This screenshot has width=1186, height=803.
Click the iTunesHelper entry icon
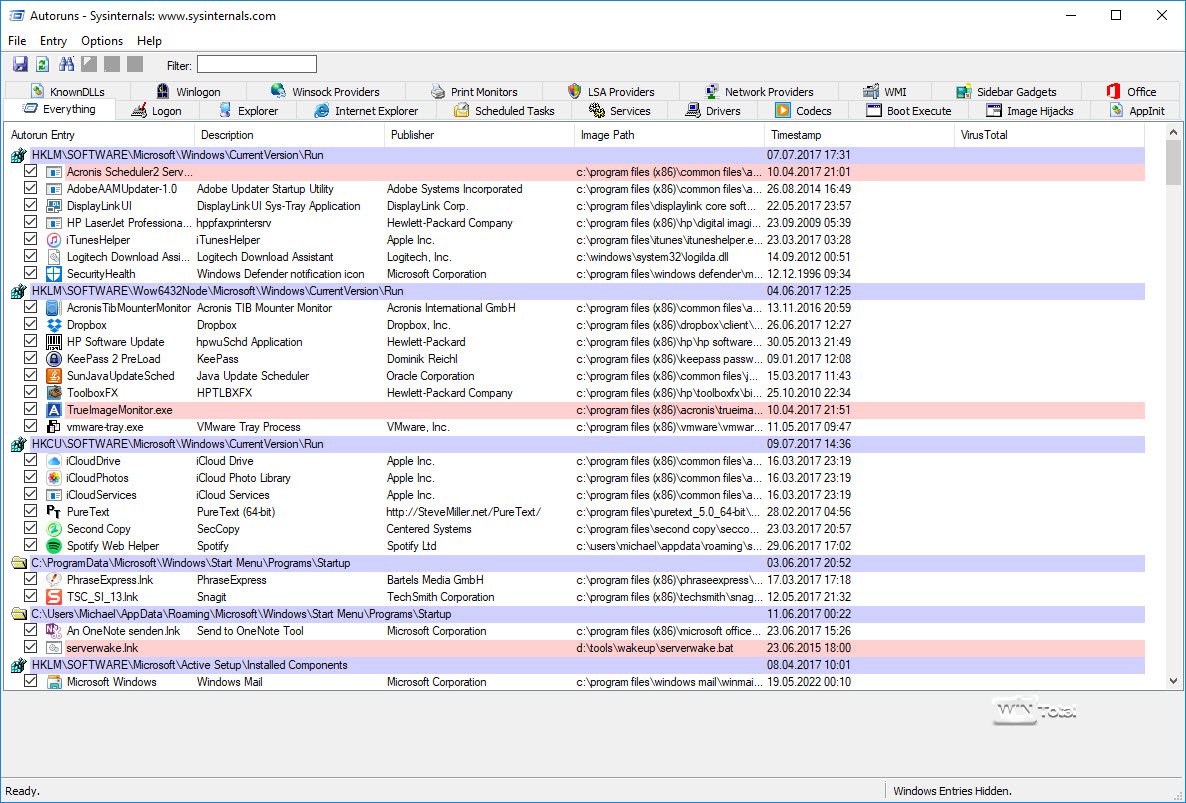click(x=54, y=240)
